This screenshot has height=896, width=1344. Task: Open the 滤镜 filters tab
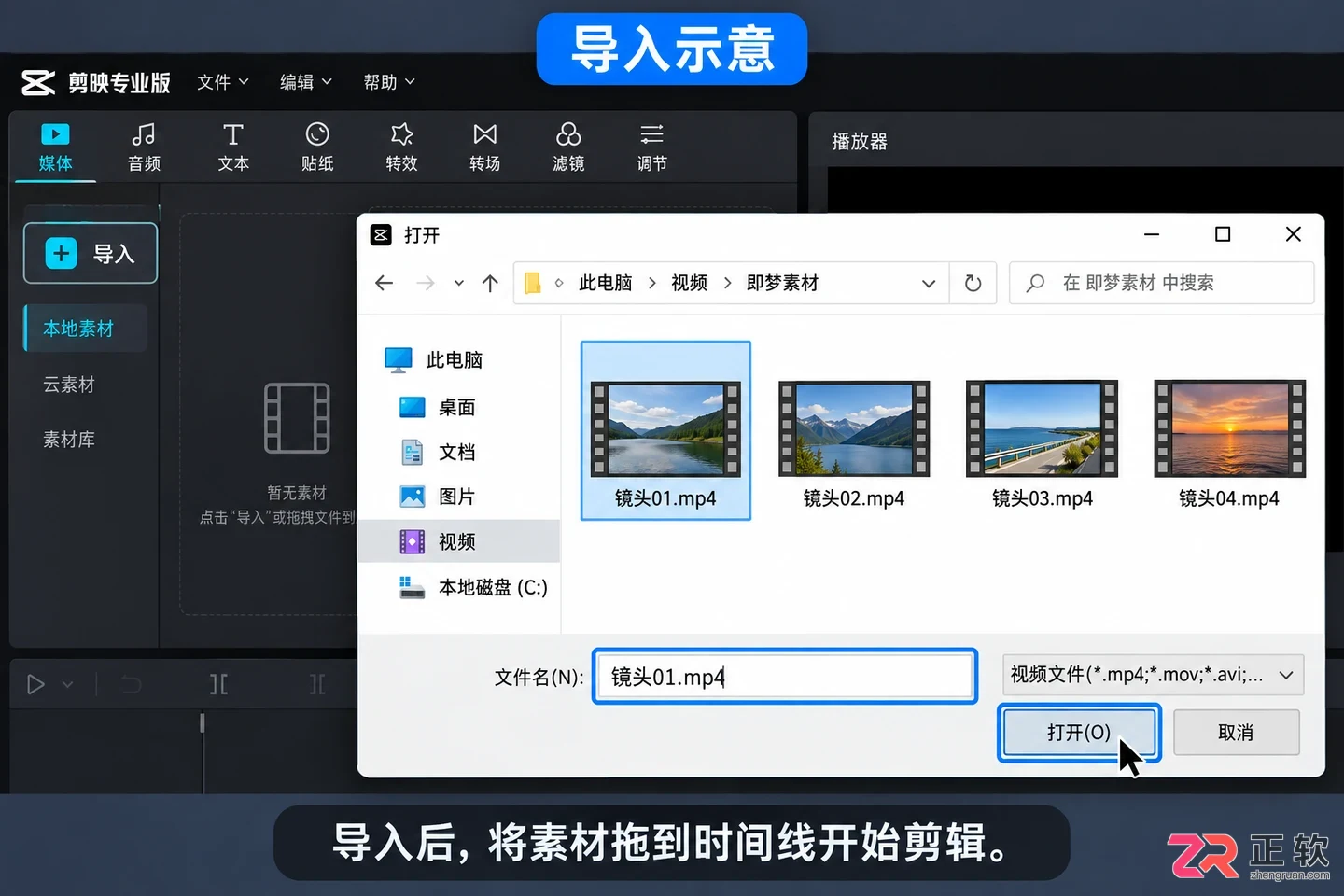(x=568, y=147)
